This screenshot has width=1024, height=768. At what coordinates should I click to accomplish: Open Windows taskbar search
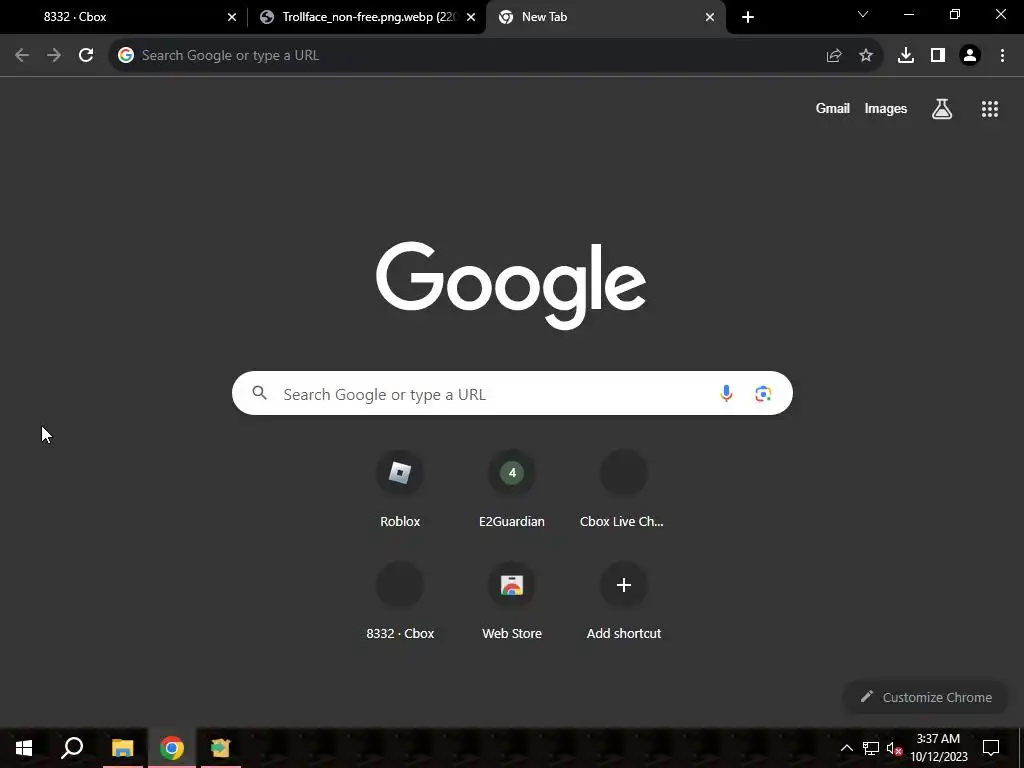coord(72,748)
